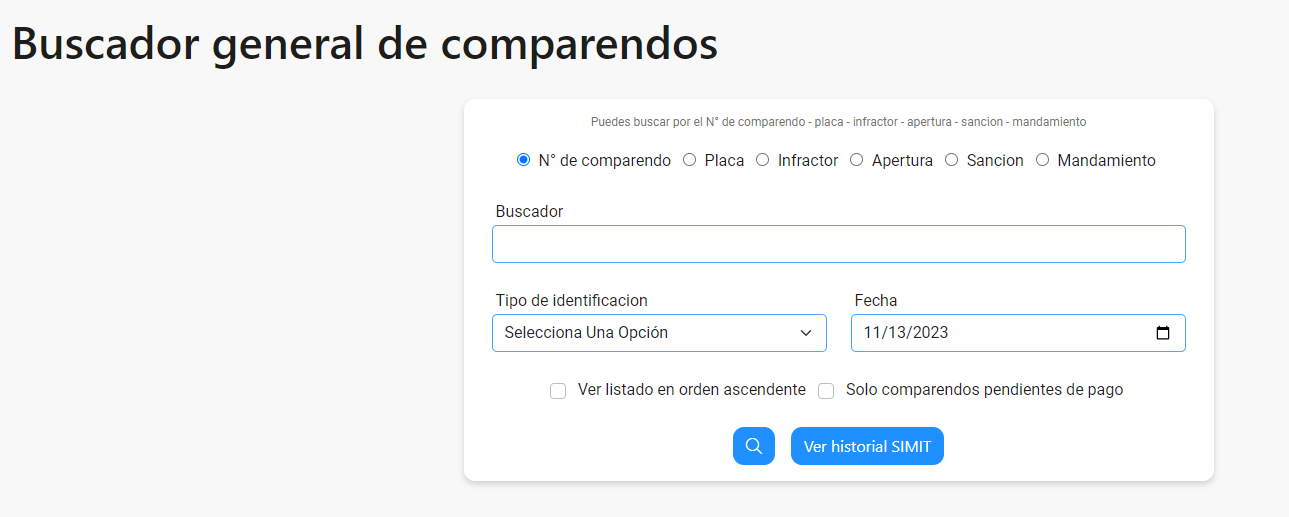1289x517 pixels.
Task: Click the chevron arrow in Tipo de identificacion
Action: coord(806,333)
